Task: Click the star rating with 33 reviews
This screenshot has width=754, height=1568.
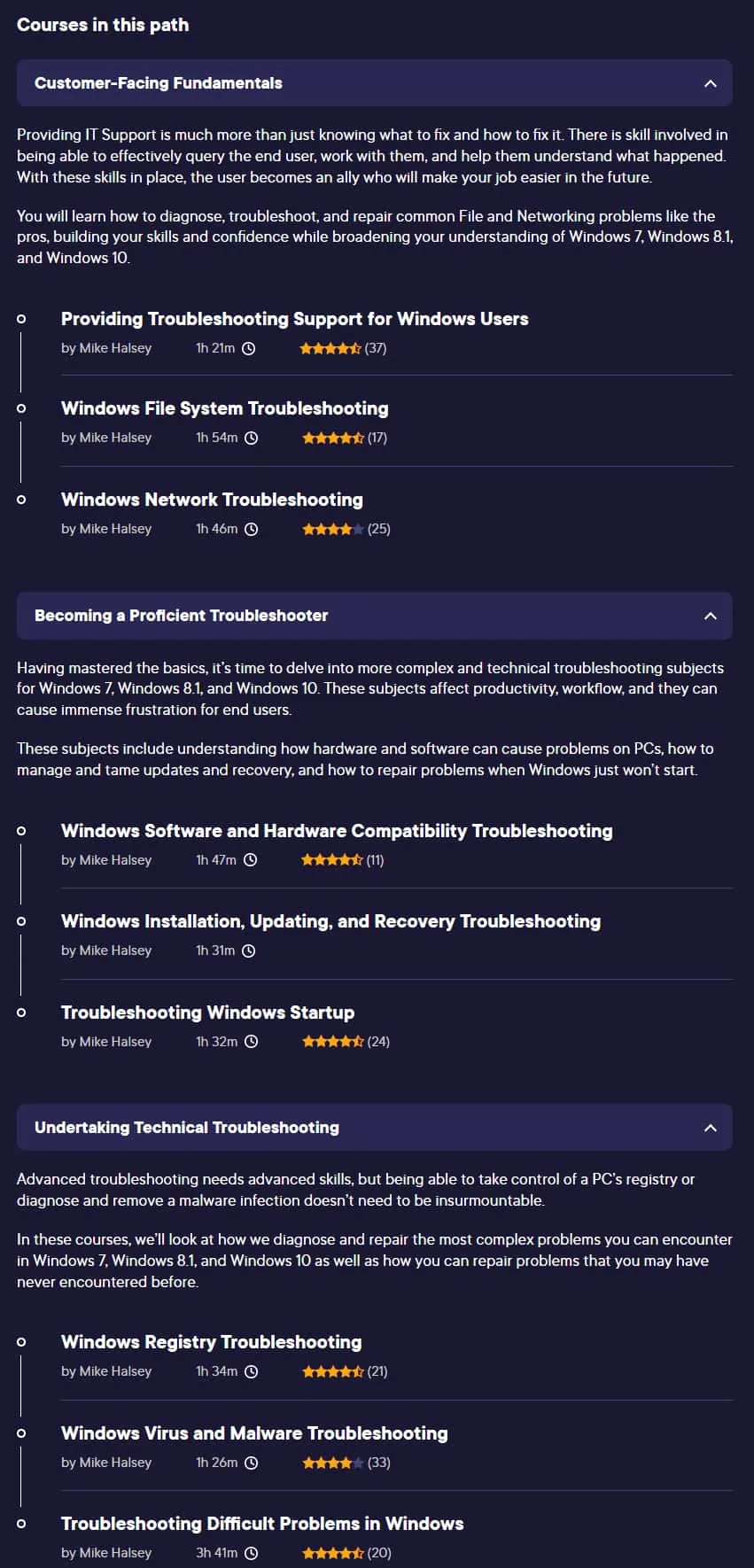Action: (x=346, y=1463)
